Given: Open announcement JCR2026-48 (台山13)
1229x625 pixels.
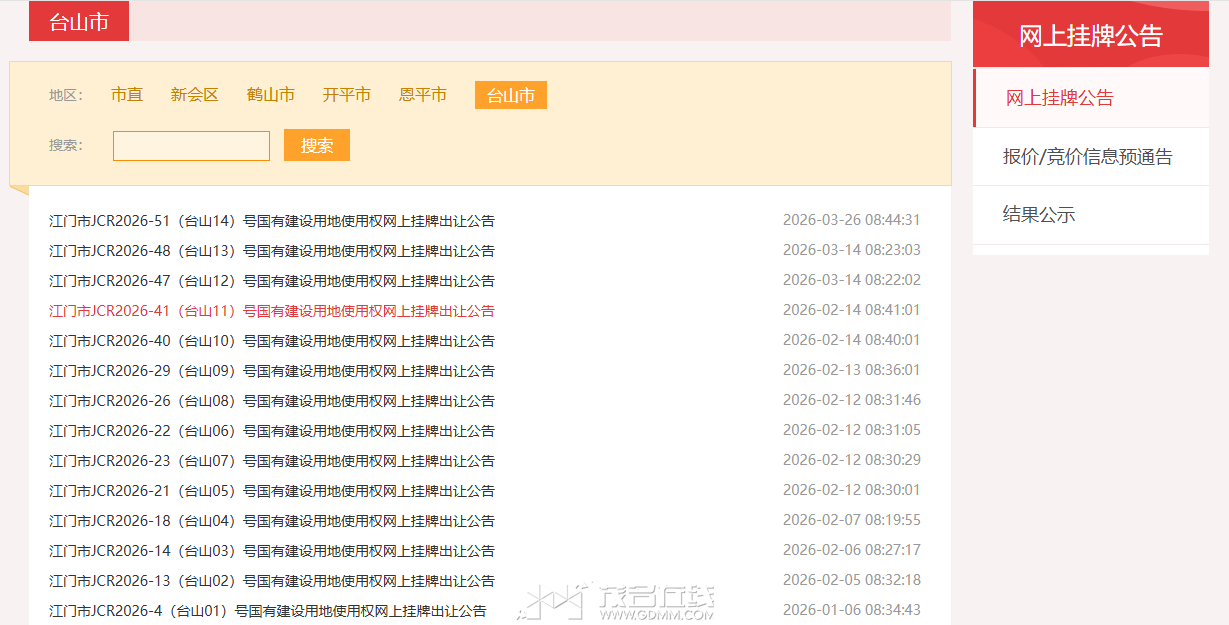Looking at the screenshot, I should coord(272,251).
